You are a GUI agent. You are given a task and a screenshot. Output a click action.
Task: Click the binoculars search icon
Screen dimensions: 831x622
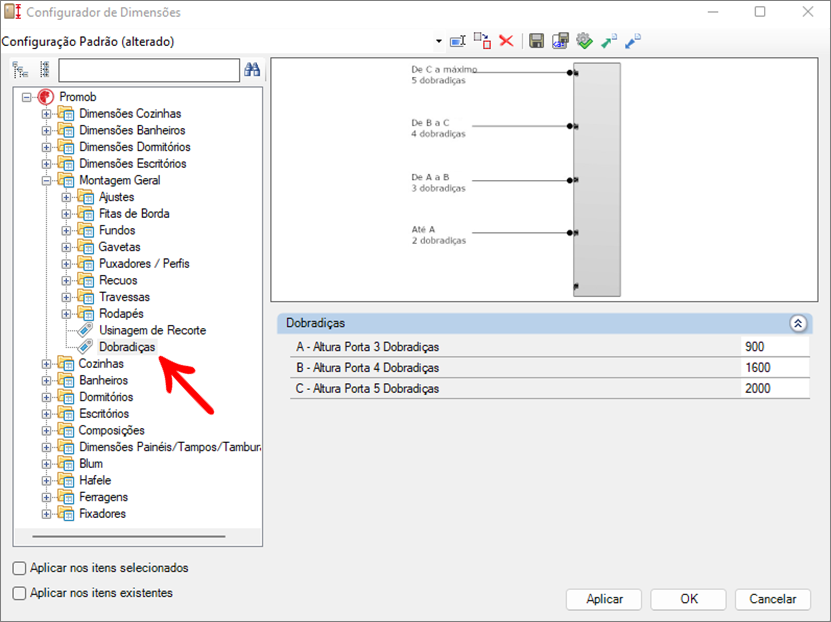(252, 69)
